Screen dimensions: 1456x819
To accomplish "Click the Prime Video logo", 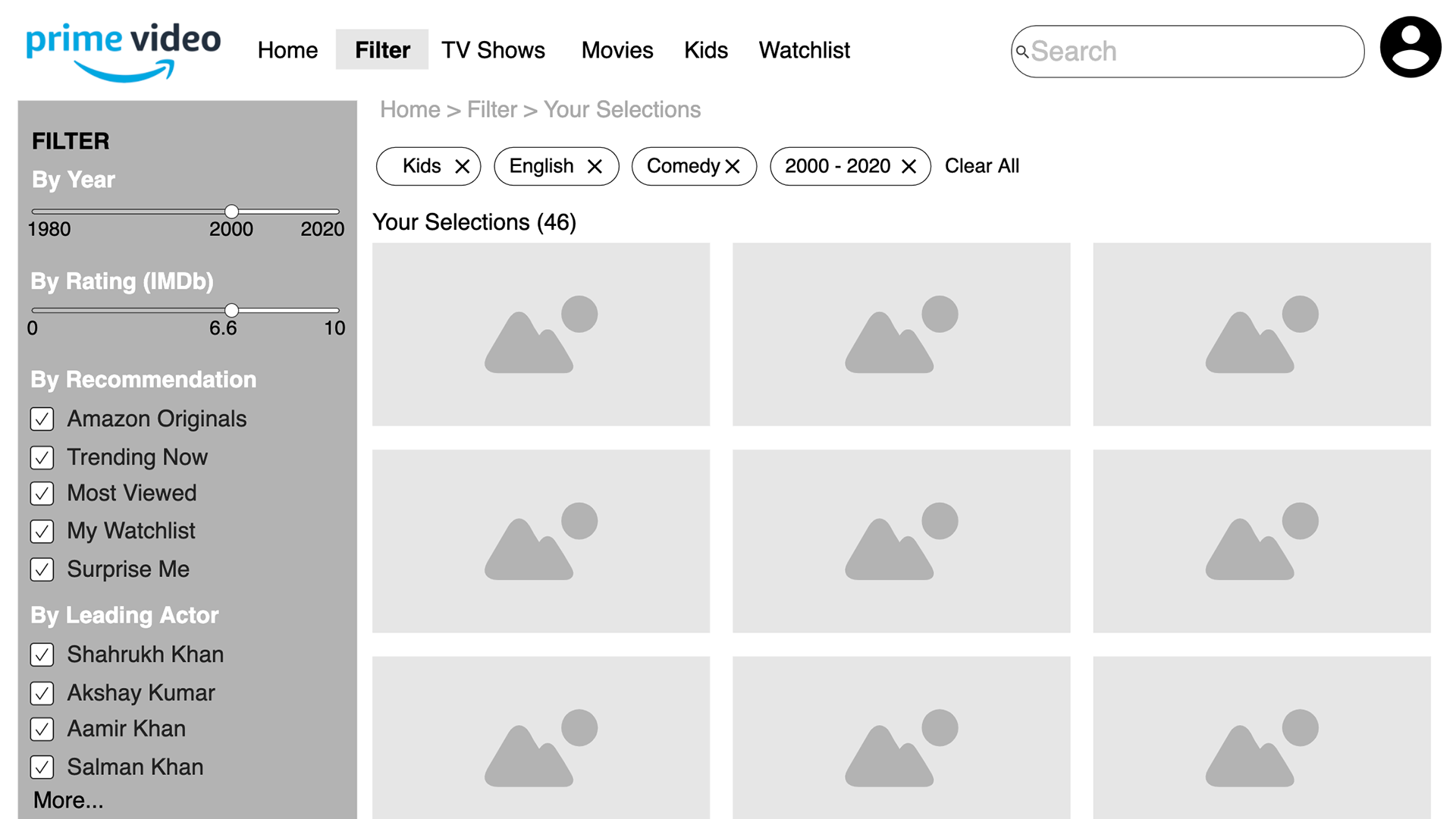I will pos(124,52).
